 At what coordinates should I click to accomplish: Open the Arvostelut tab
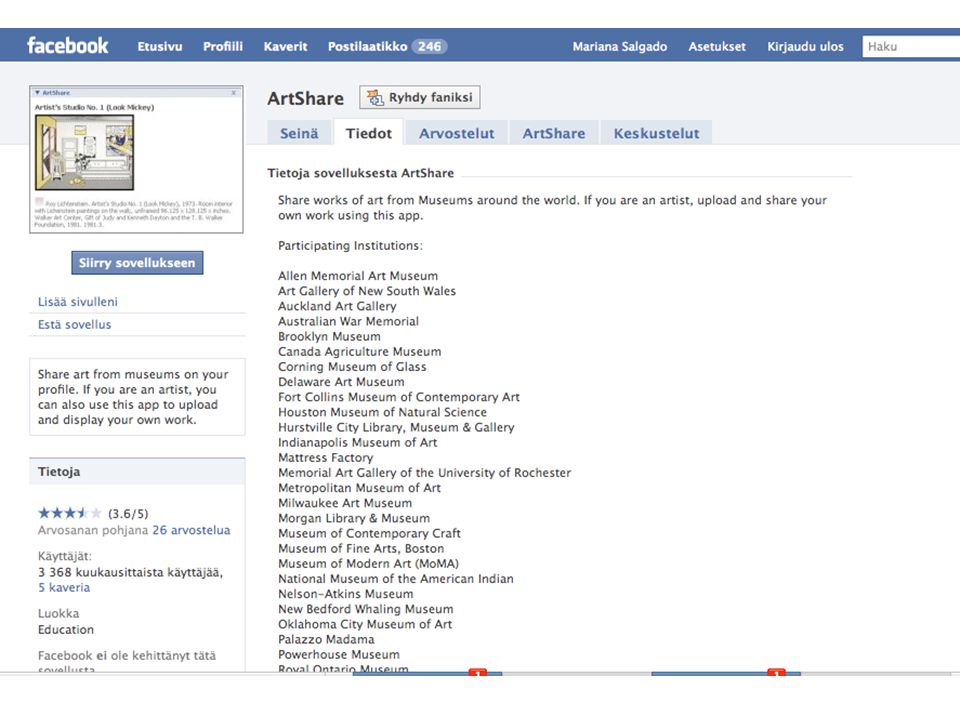click(x=456, y=133)
